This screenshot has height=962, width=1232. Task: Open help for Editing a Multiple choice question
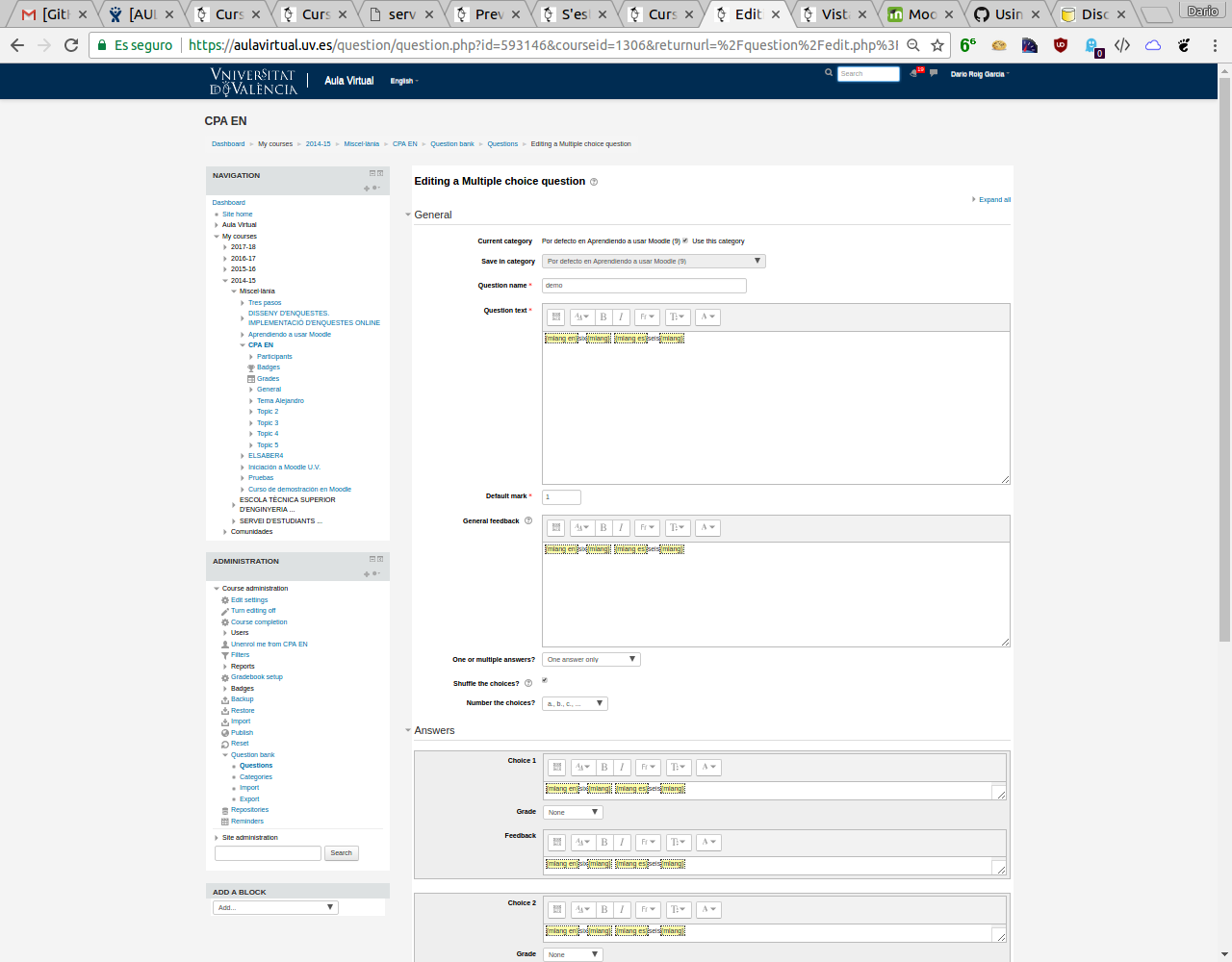tap(594, 182)
